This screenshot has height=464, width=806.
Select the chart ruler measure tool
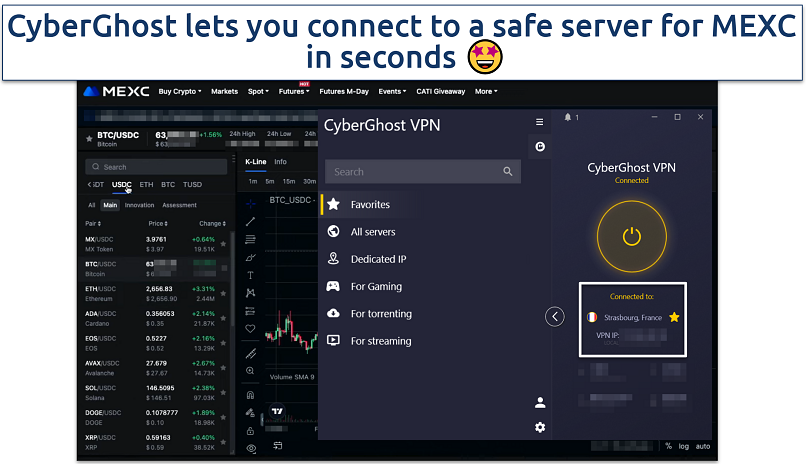pyautogui.click(x=250, y=353)
